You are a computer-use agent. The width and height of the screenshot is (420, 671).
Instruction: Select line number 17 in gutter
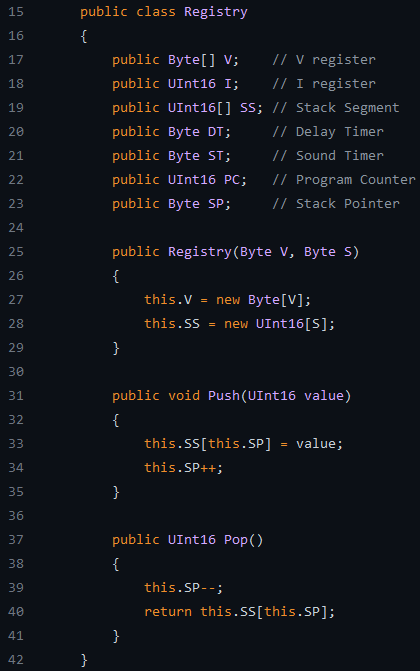16,59
